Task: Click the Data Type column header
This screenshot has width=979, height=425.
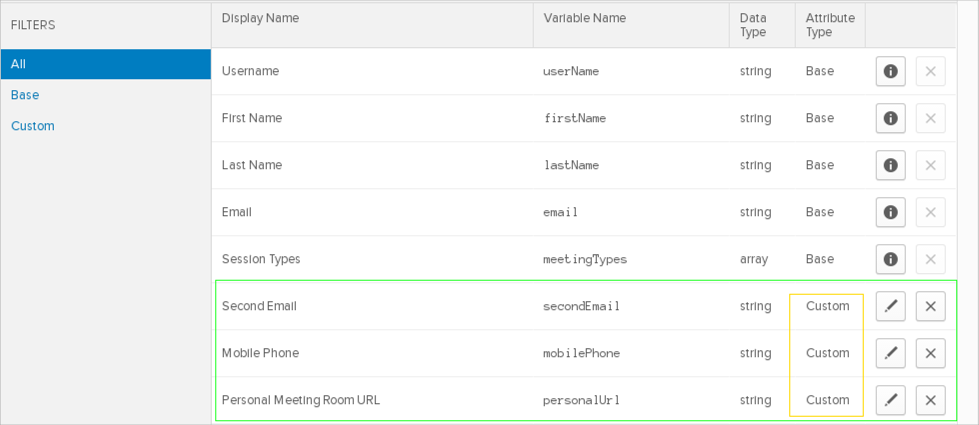Action: coord(753,25)
